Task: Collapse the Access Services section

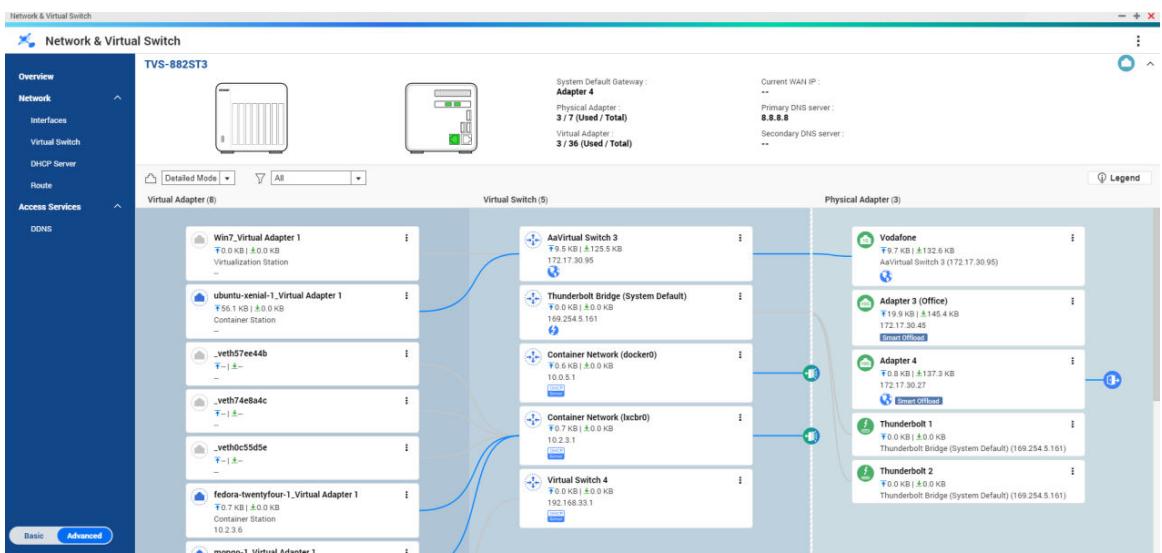Action: click(117, 207)
